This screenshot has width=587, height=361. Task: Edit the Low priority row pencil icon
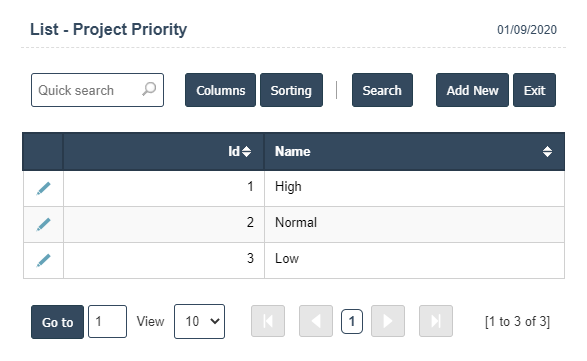(43, 260)
